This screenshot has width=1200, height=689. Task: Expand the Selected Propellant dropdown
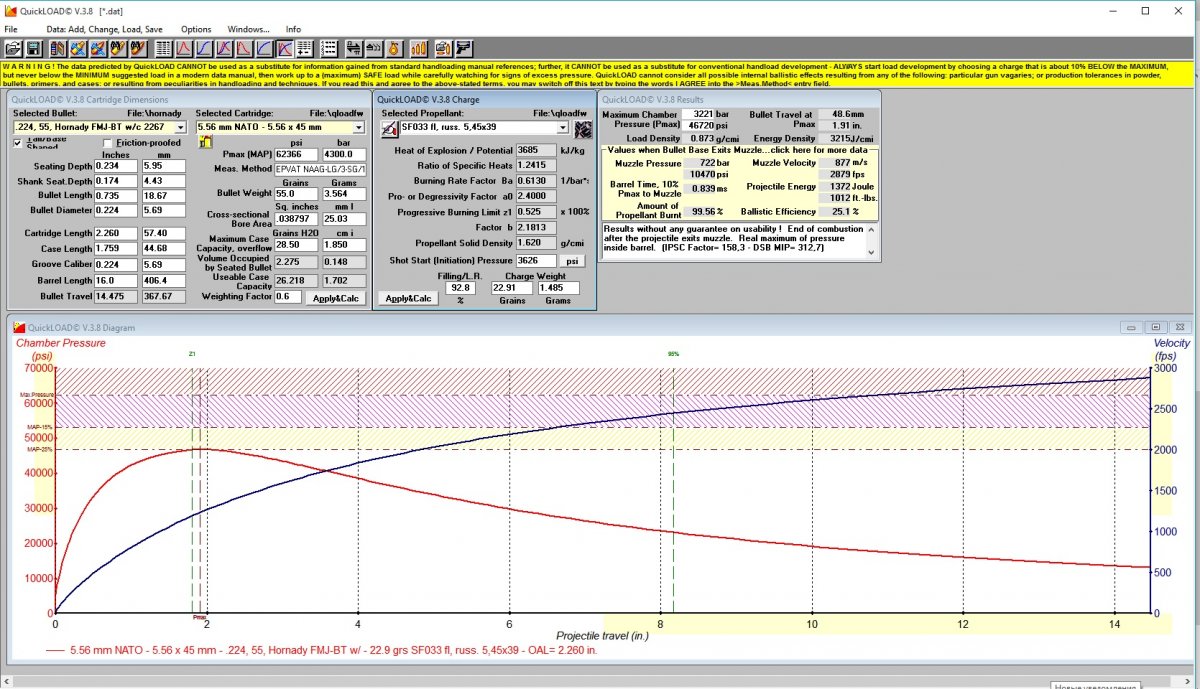pyautogui.click(x=562, y=128)
